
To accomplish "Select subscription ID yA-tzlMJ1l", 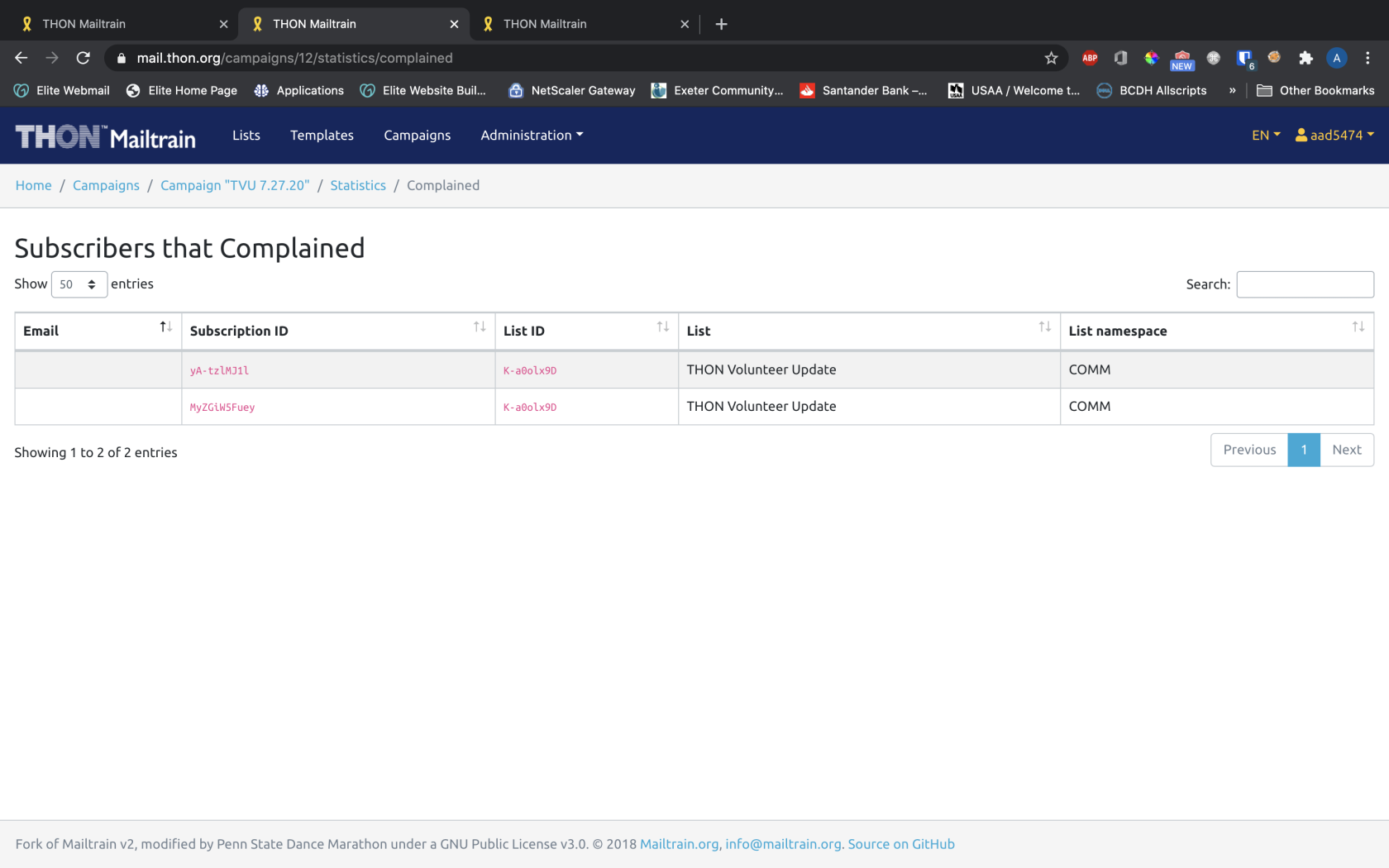I will [219, 371].
